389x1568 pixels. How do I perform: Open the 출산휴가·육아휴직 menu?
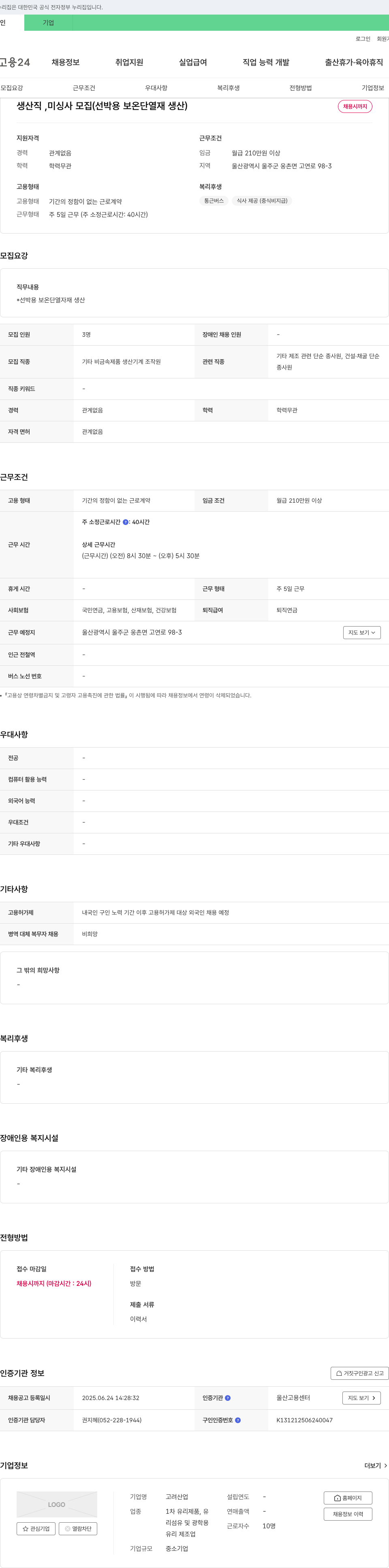click(354, 63)
